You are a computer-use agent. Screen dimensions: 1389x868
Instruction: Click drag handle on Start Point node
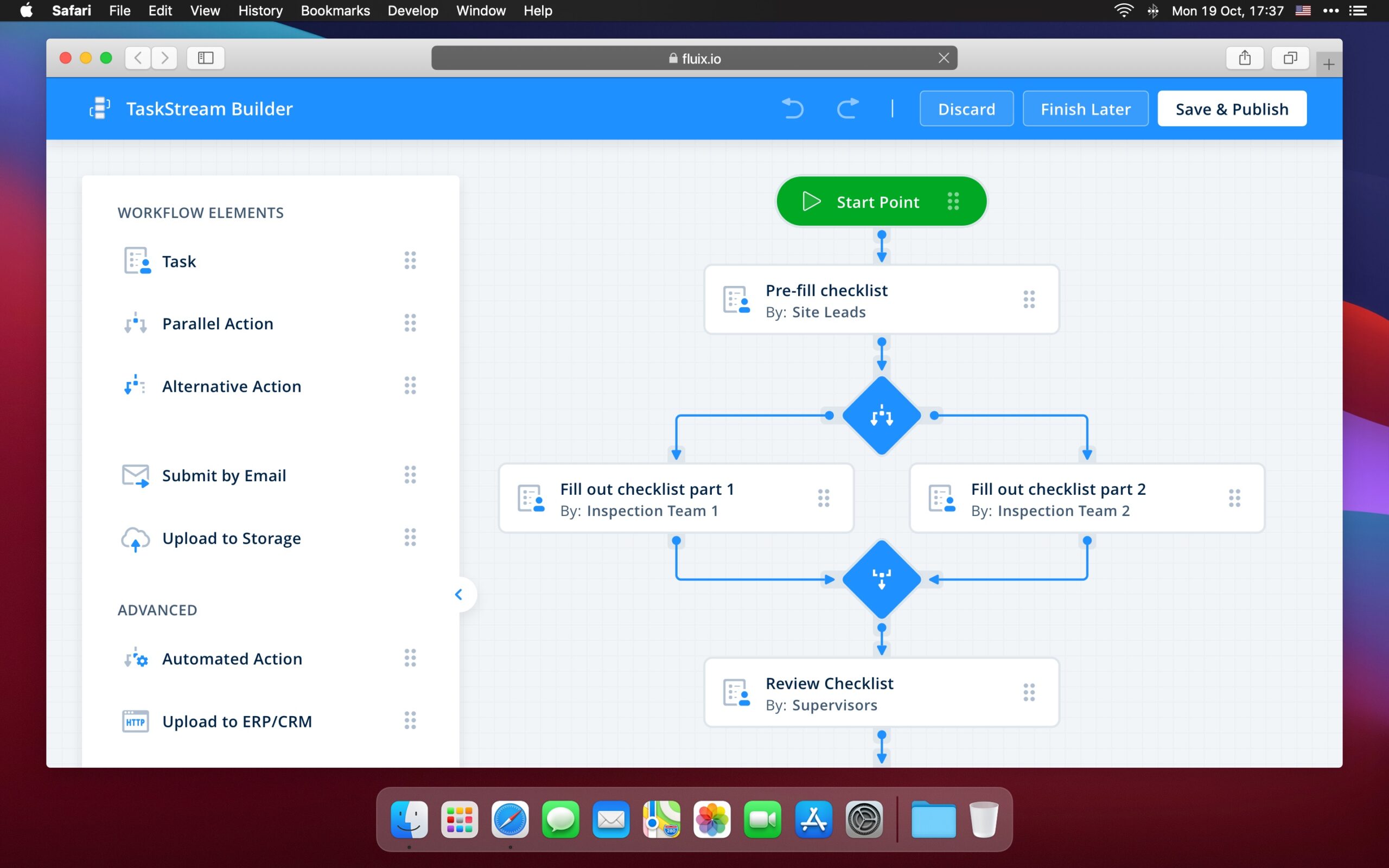pyautogui.click(x=953, y=201)
